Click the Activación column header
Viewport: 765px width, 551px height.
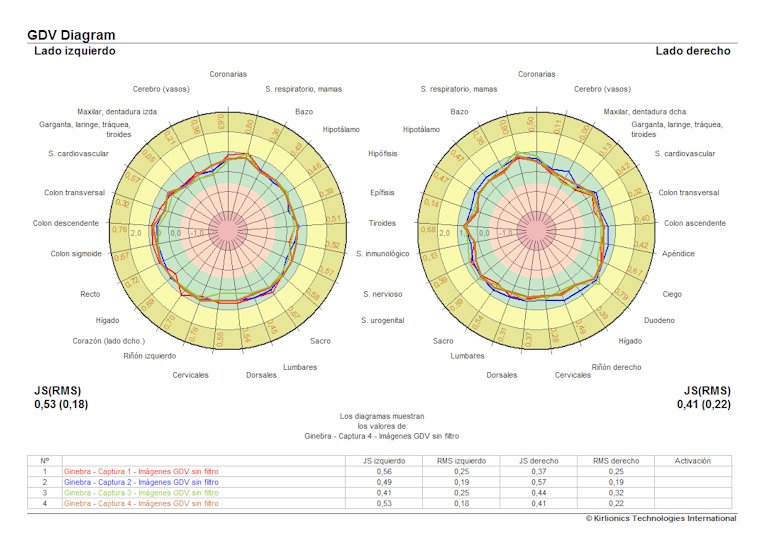click(x=693, y=460)
